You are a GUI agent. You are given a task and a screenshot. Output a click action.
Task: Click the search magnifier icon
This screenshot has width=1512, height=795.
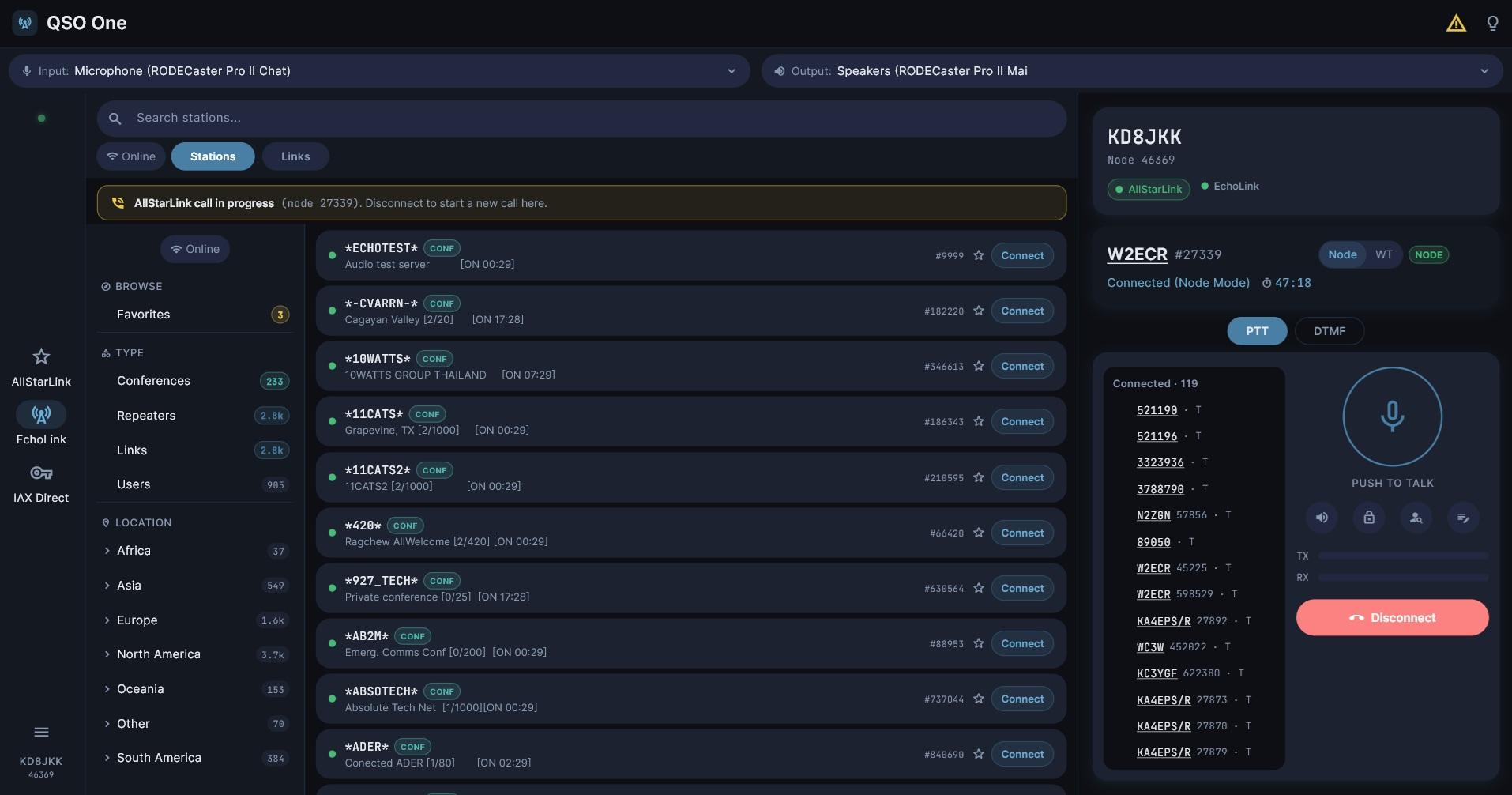(x=115, y=119)
